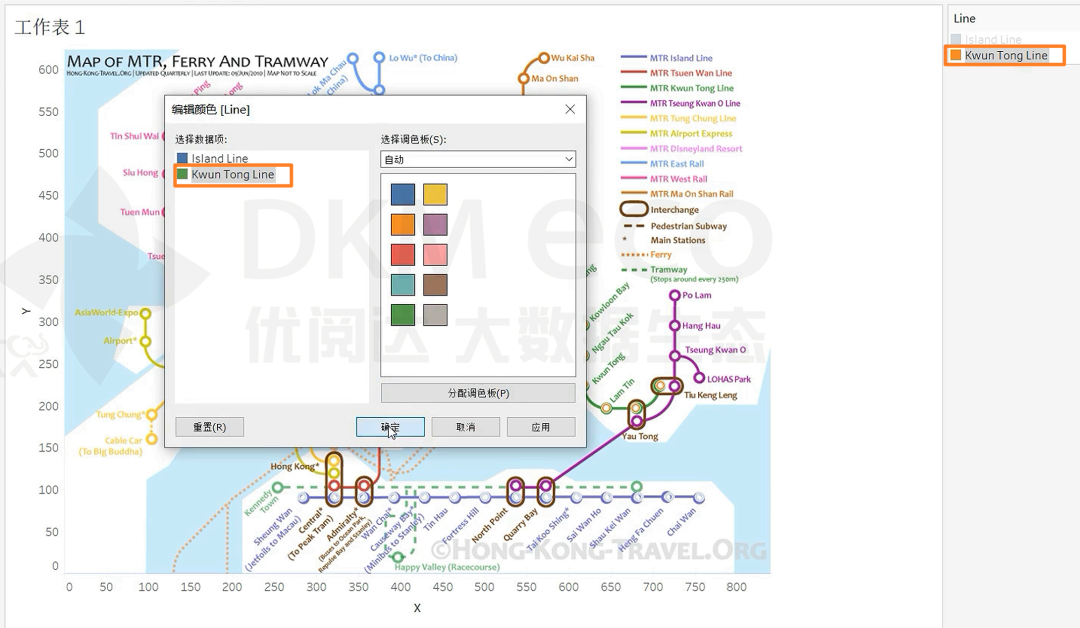
Task: Click the 取消 button
Action: (x=466, y=427)
